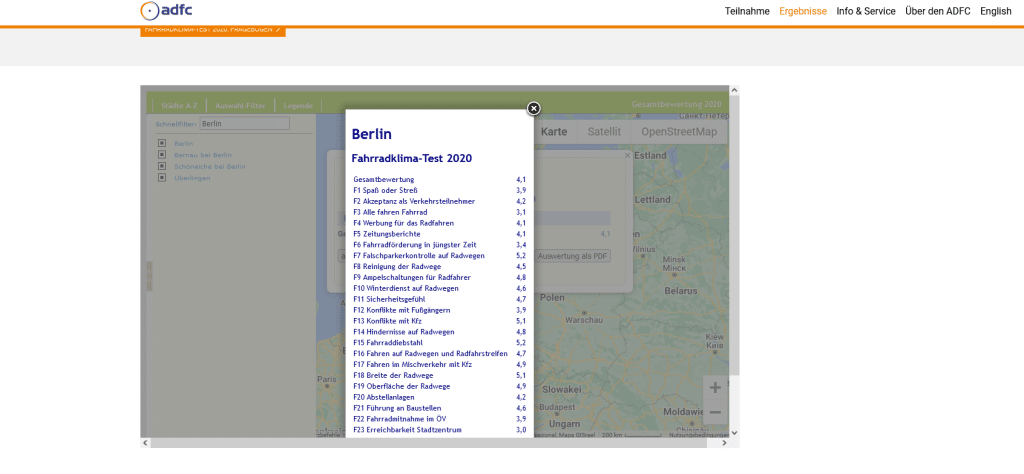The height and width of the screenshot is (474, 1024).
Task: Open the Teilnahme menu
Action: (747, 11)
